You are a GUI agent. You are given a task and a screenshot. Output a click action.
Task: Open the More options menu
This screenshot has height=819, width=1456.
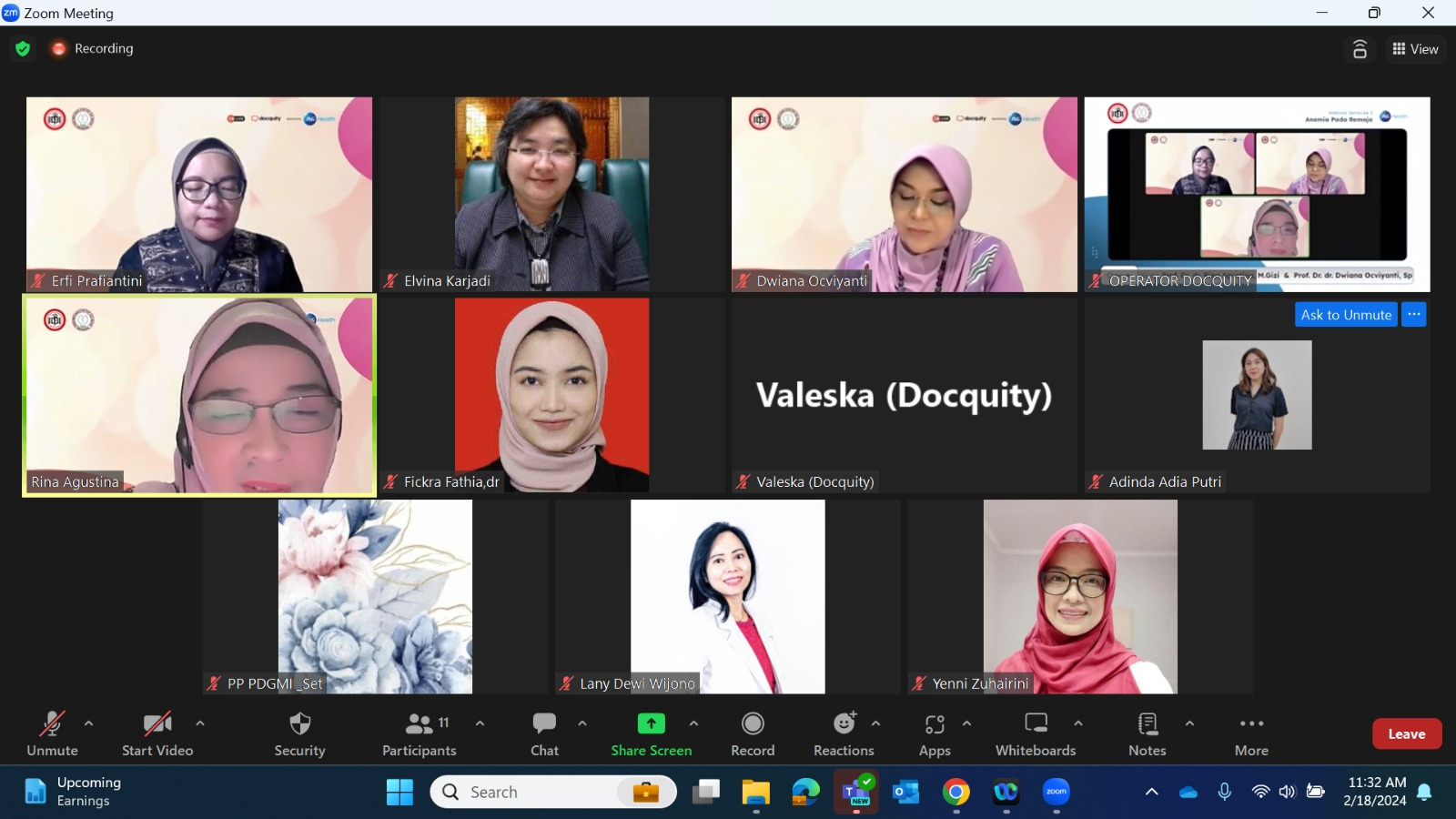1251,734
